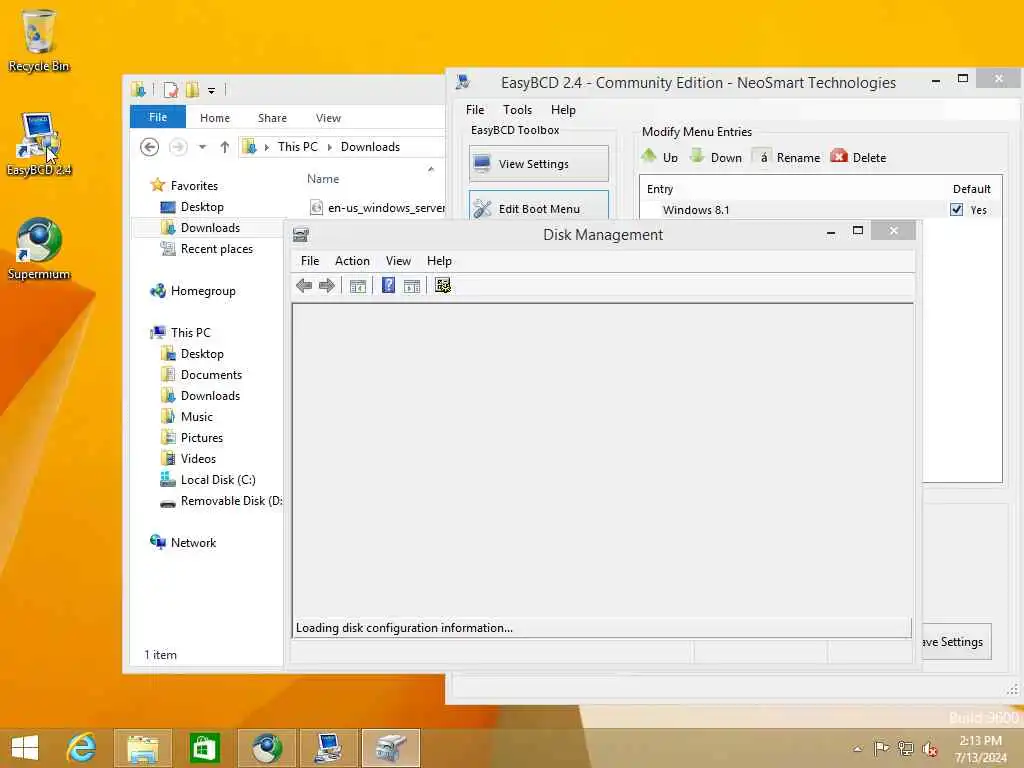Open Documents under This PC

point(211,374)
